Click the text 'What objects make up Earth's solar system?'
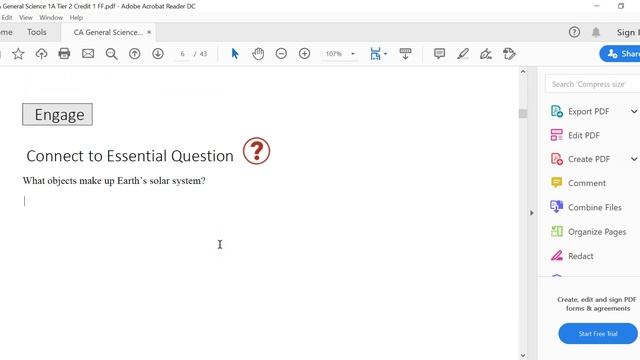640x360 pixels. tap(114, 180)
